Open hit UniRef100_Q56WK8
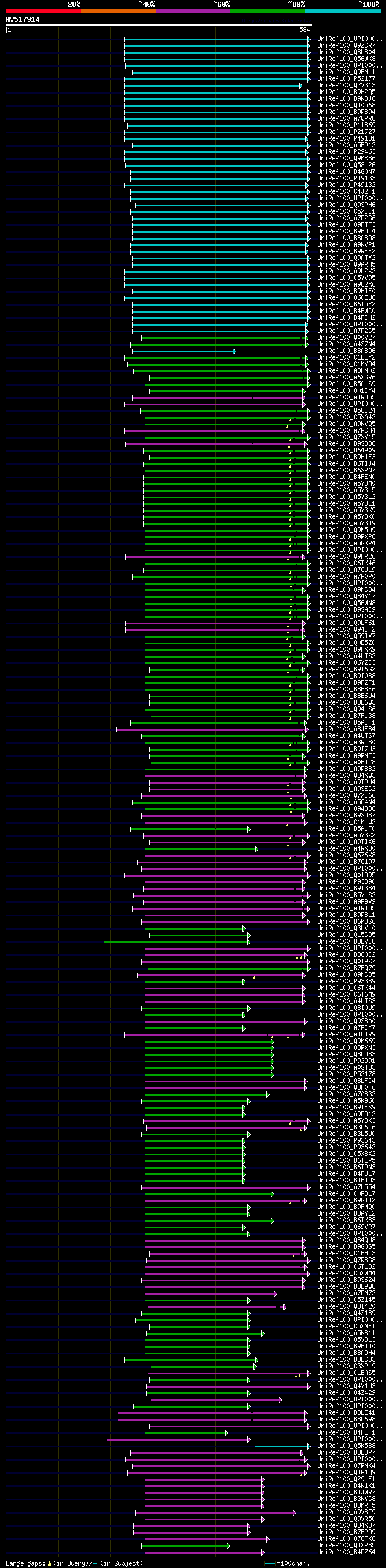The width and height of the screenshot is (386, 1568). 346,59
